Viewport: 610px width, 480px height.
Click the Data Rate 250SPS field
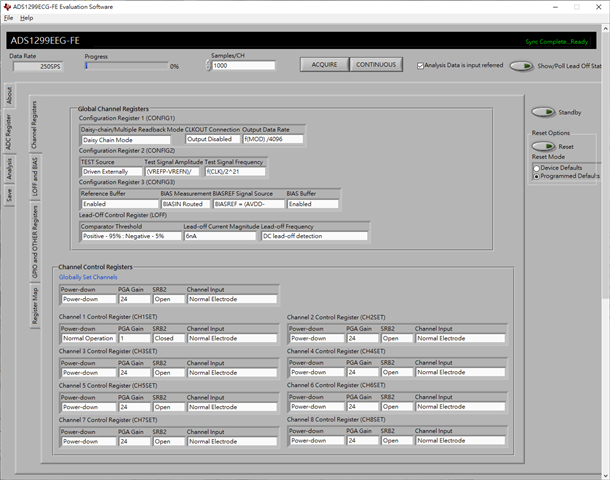[38, 67]
